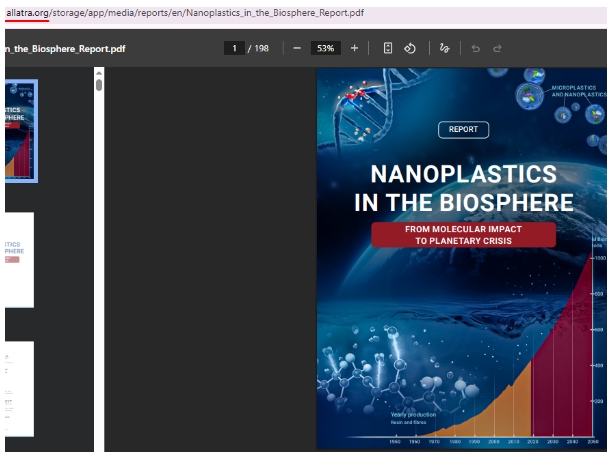Click the sidebar scrollbar thumb
Viewport: 611px width, 457px height.
pyautogui.click(x=98, y=85)
